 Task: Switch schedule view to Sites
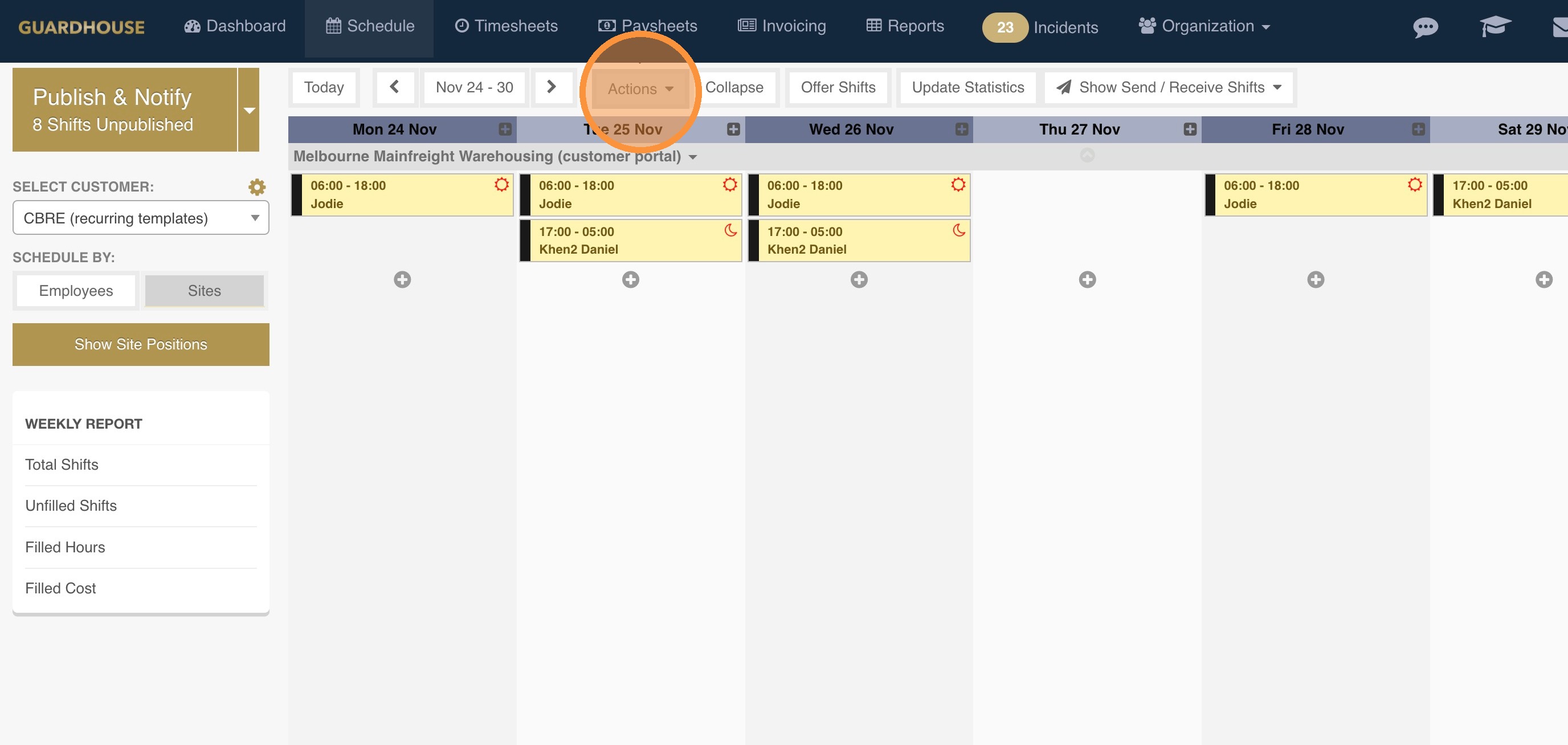204,291
